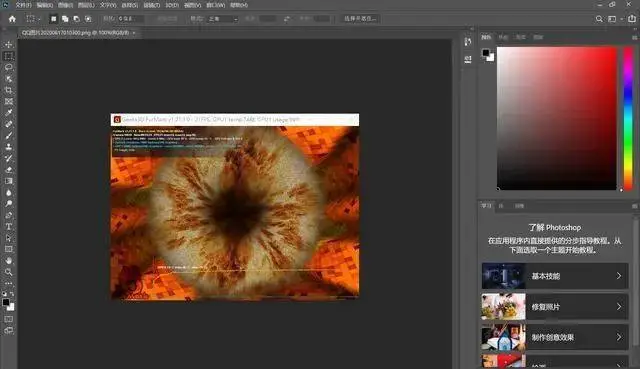The image size is (640, 369).
Task: Open the 文件 (File) menu
Action: [24, 5]
